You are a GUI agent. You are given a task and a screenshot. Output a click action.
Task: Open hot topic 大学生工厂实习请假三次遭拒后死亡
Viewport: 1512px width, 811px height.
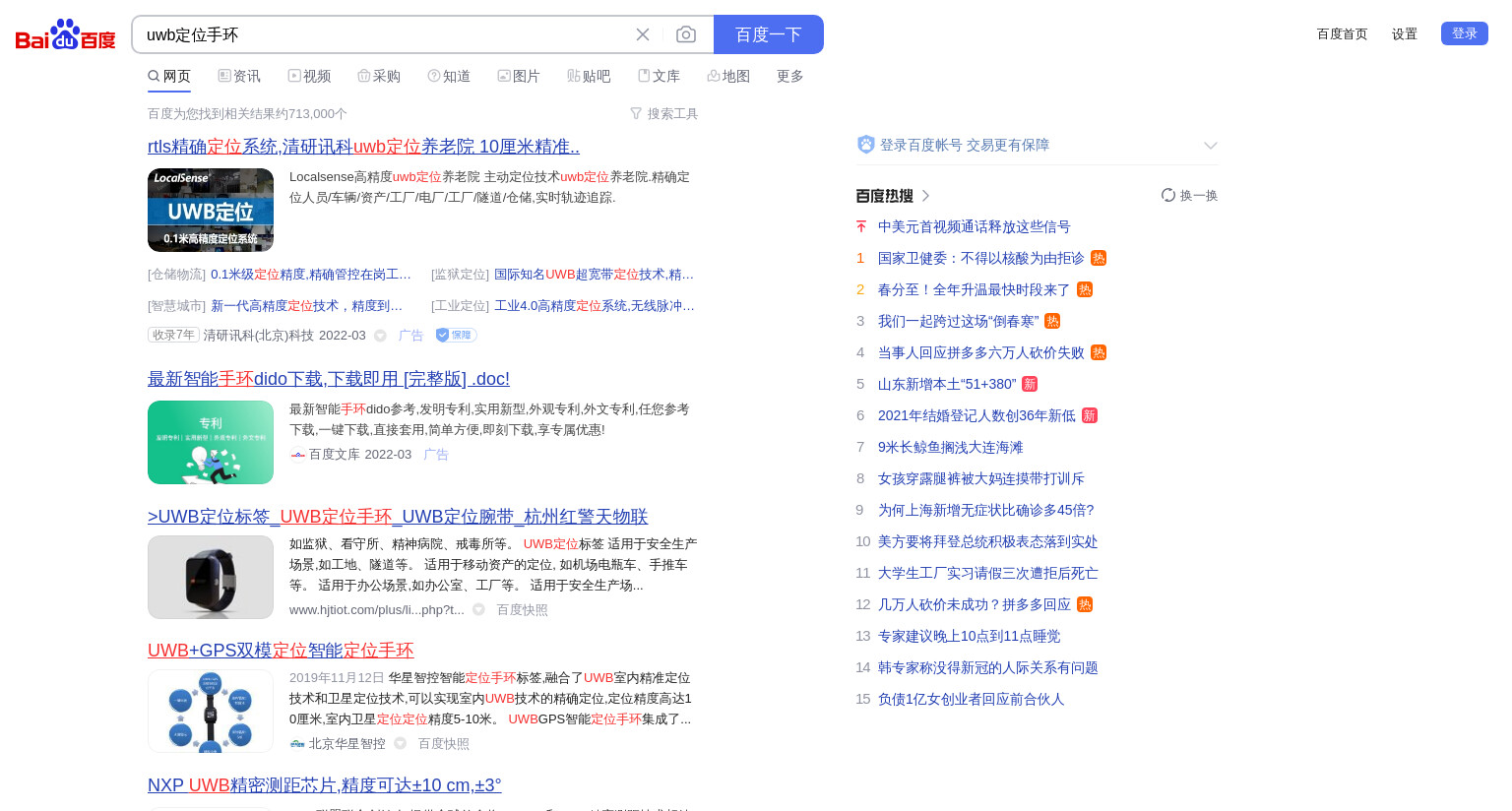point(988,573)
